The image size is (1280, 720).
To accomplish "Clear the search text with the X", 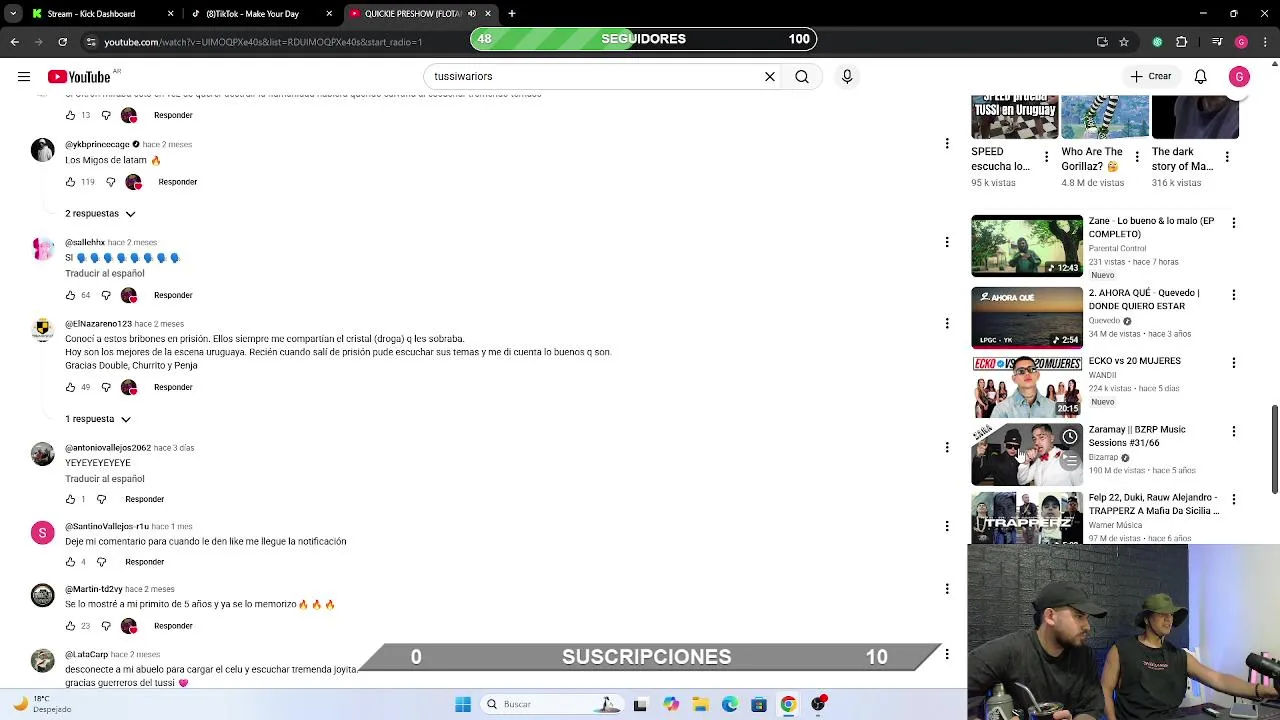I will [770, 76].
